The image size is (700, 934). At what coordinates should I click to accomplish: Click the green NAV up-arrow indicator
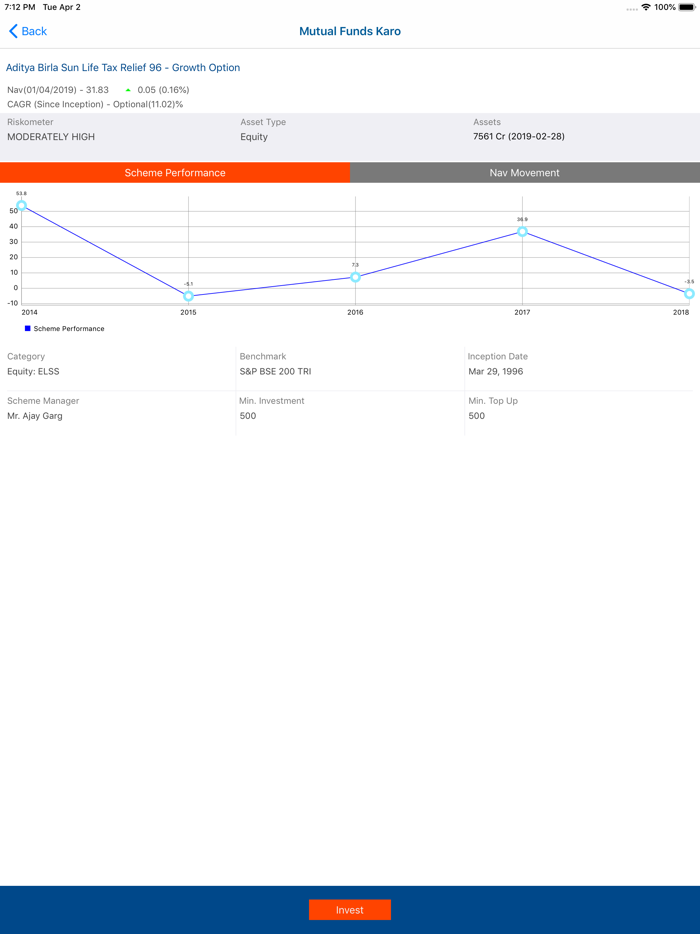(128, 90)
